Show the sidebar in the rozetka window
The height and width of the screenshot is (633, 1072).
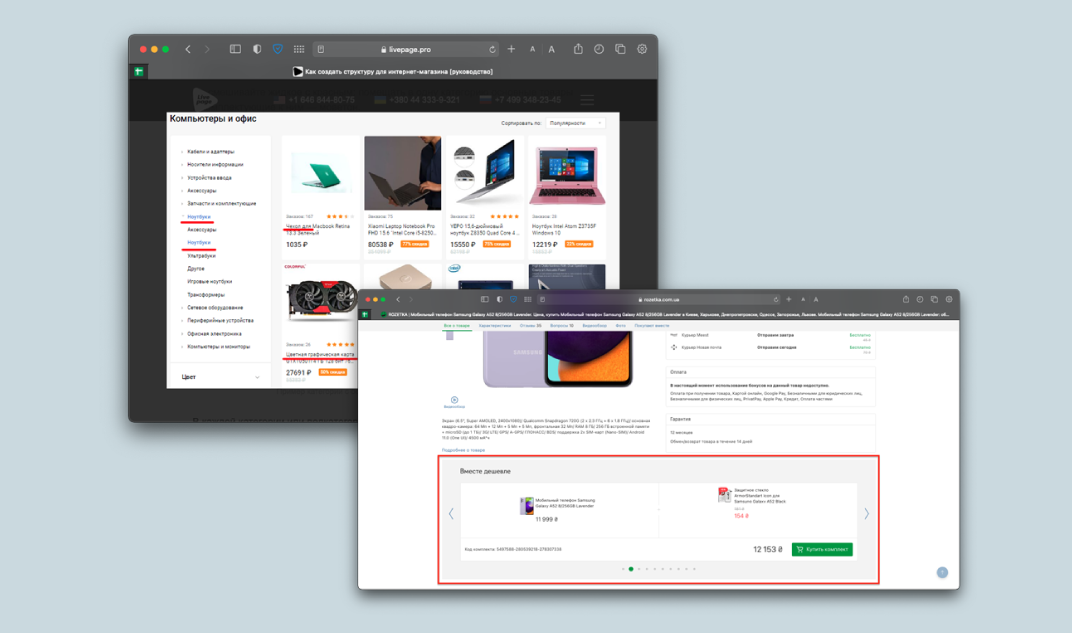[x=485, y=299]
